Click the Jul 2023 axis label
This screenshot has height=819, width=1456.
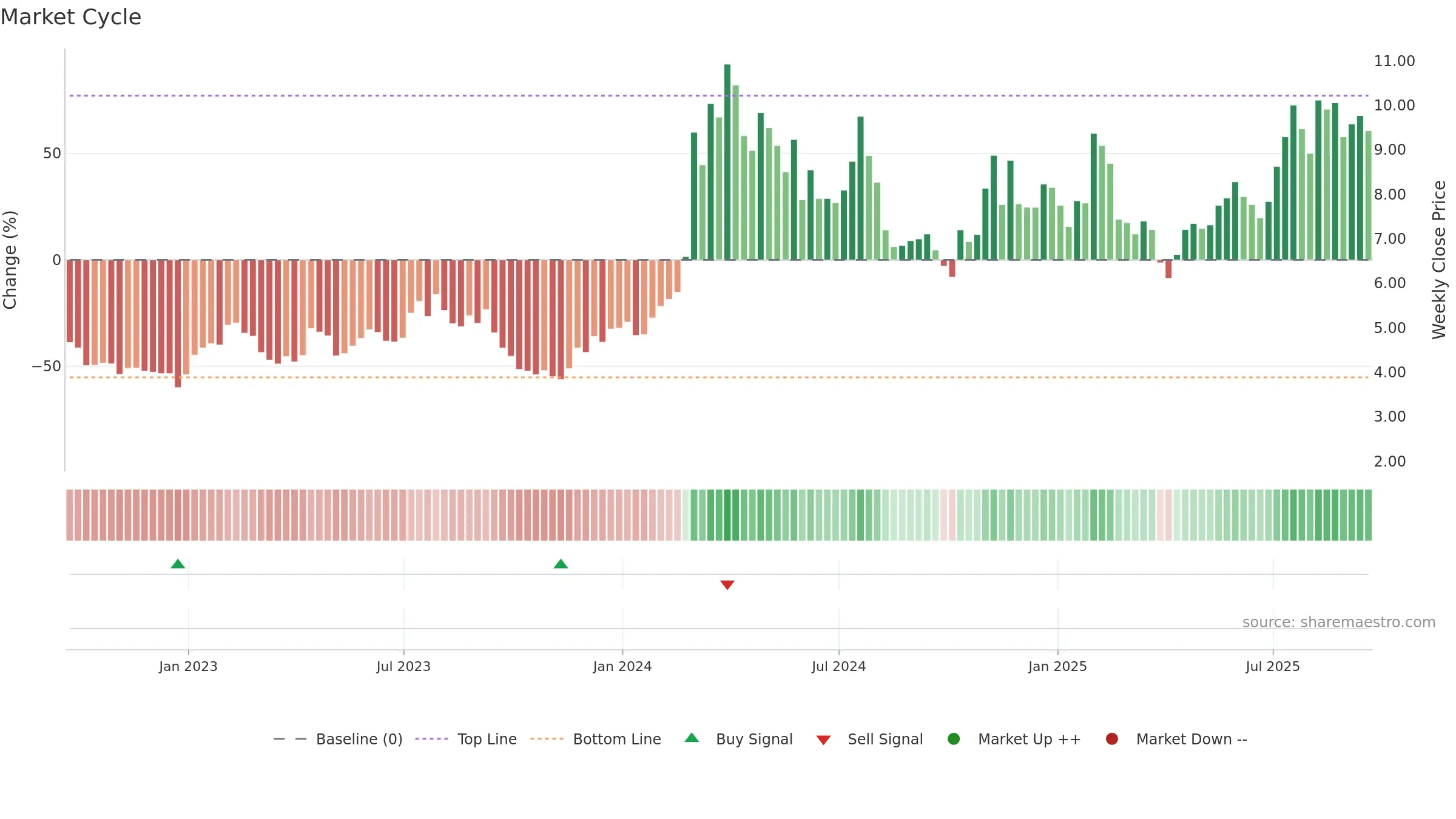pos(403,666)
